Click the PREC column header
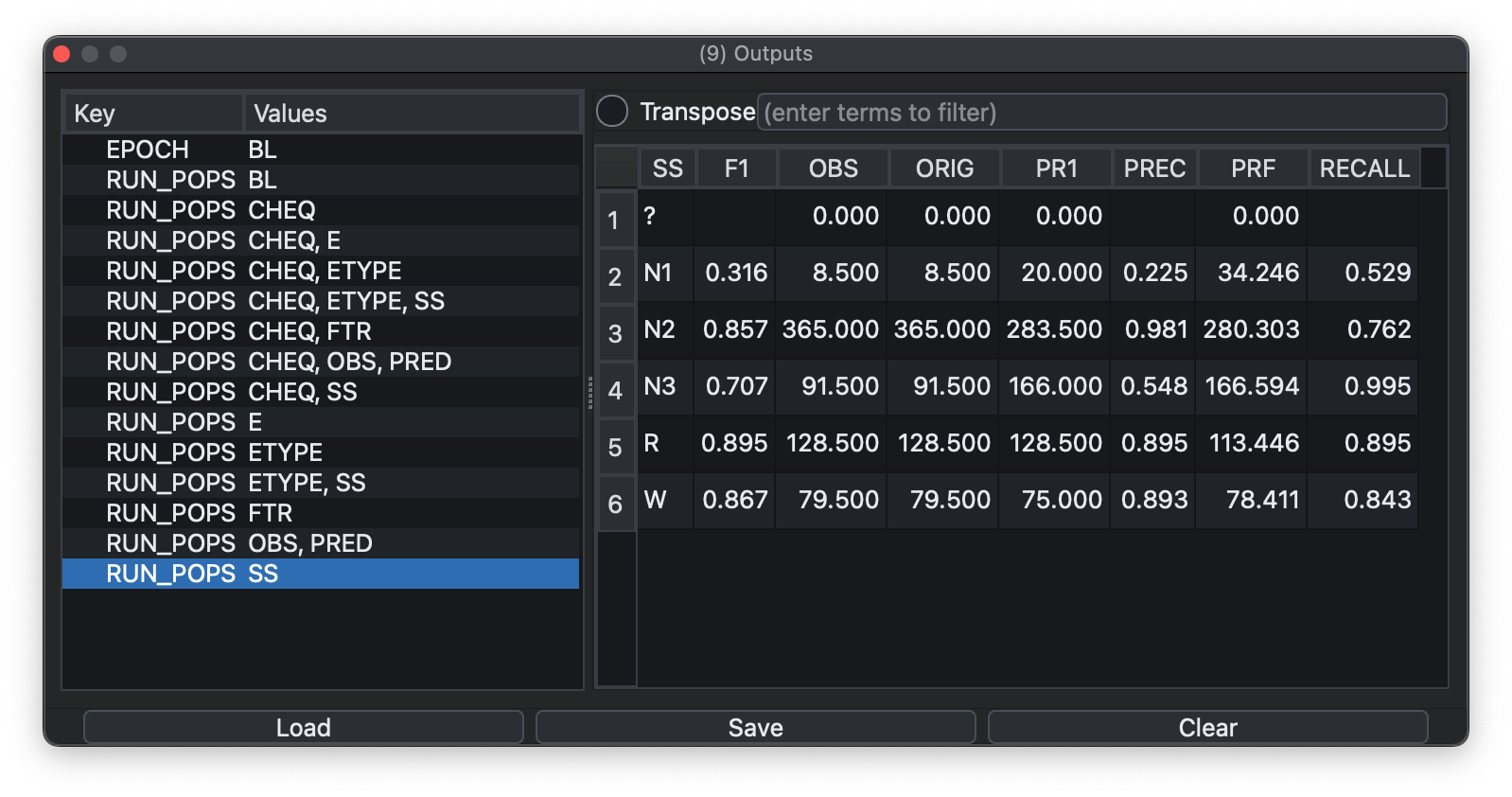 click(x=1154, y=168)
